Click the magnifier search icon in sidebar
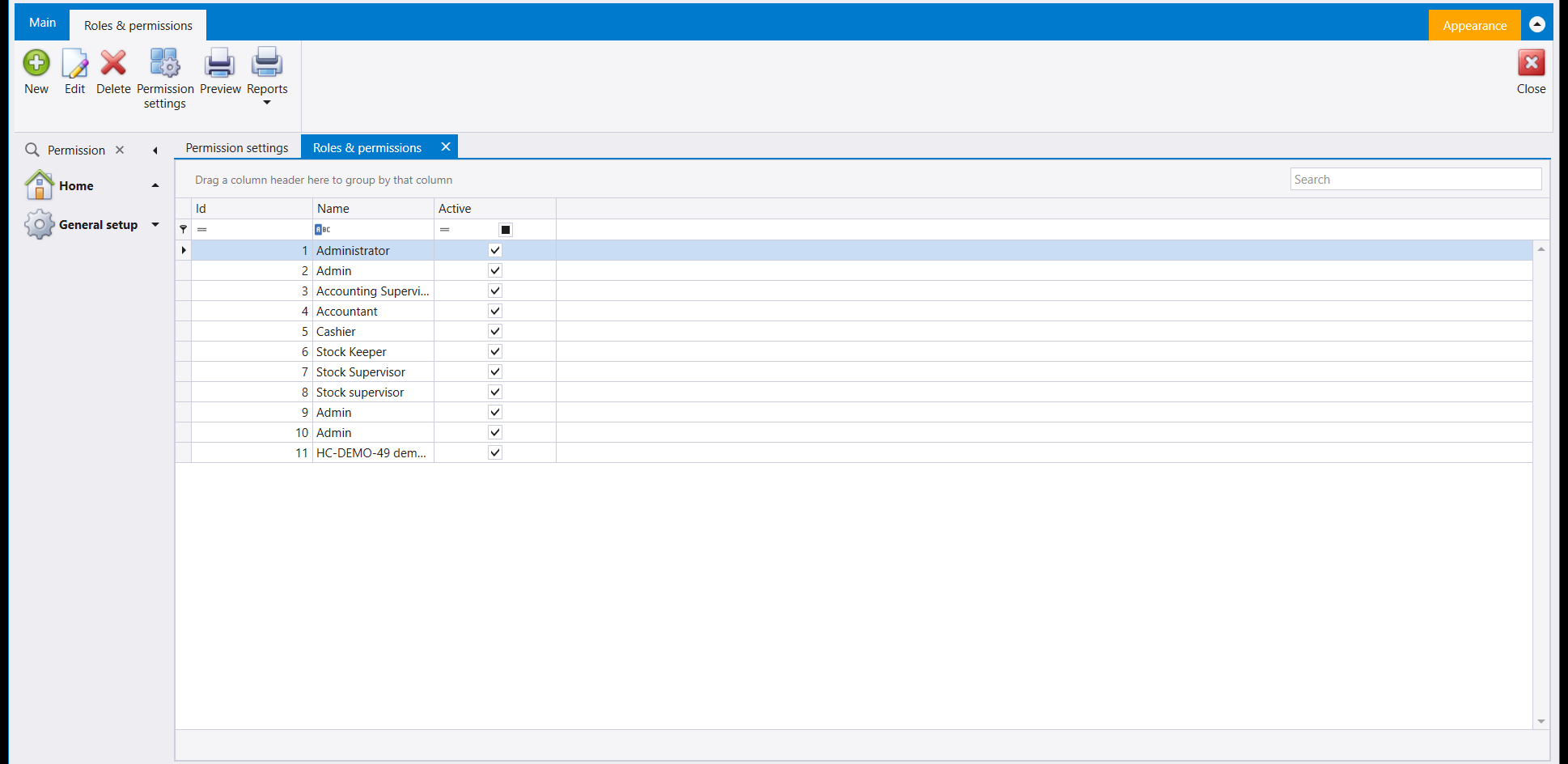This screenshot has width=1568, height=764. 32,150
